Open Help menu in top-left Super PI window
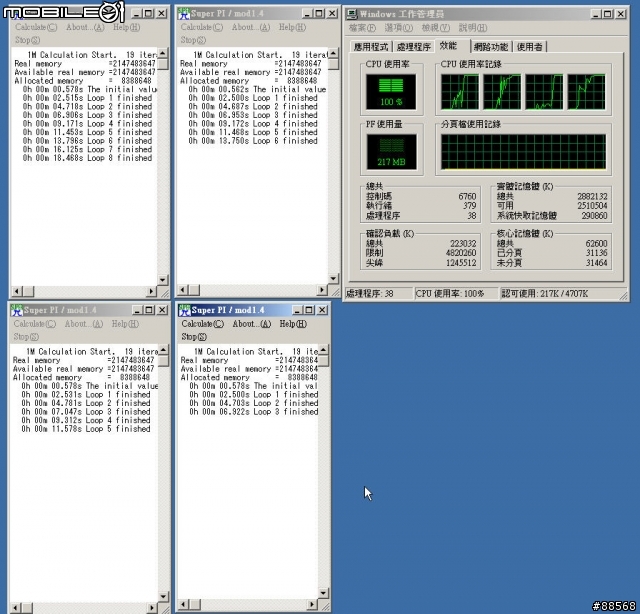The height and width of the screenshot is (614, 640). (x=126, y=27)
